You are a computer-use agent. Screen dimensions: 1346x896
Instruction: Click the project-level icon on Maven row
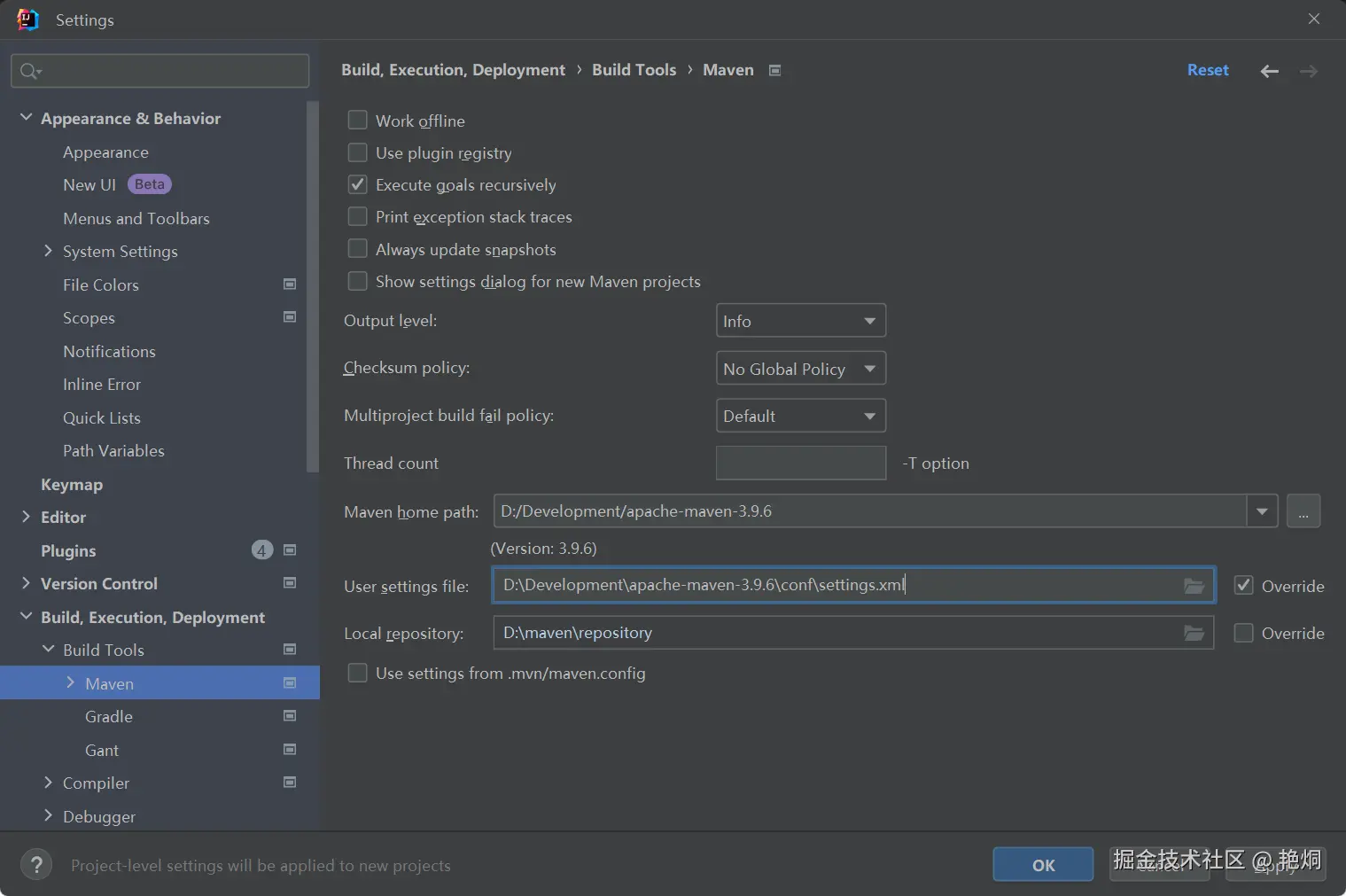coord(290,683)
